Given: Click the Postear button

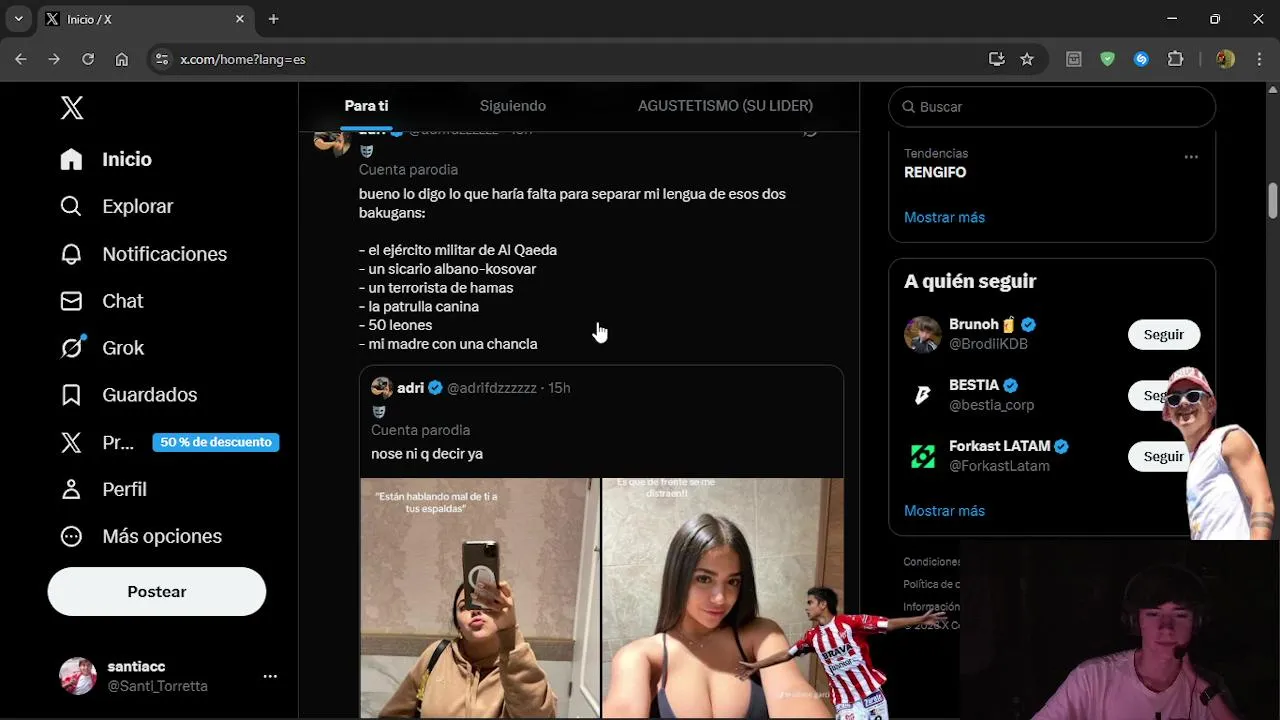Looking at the screenshot, I should 157,592.
